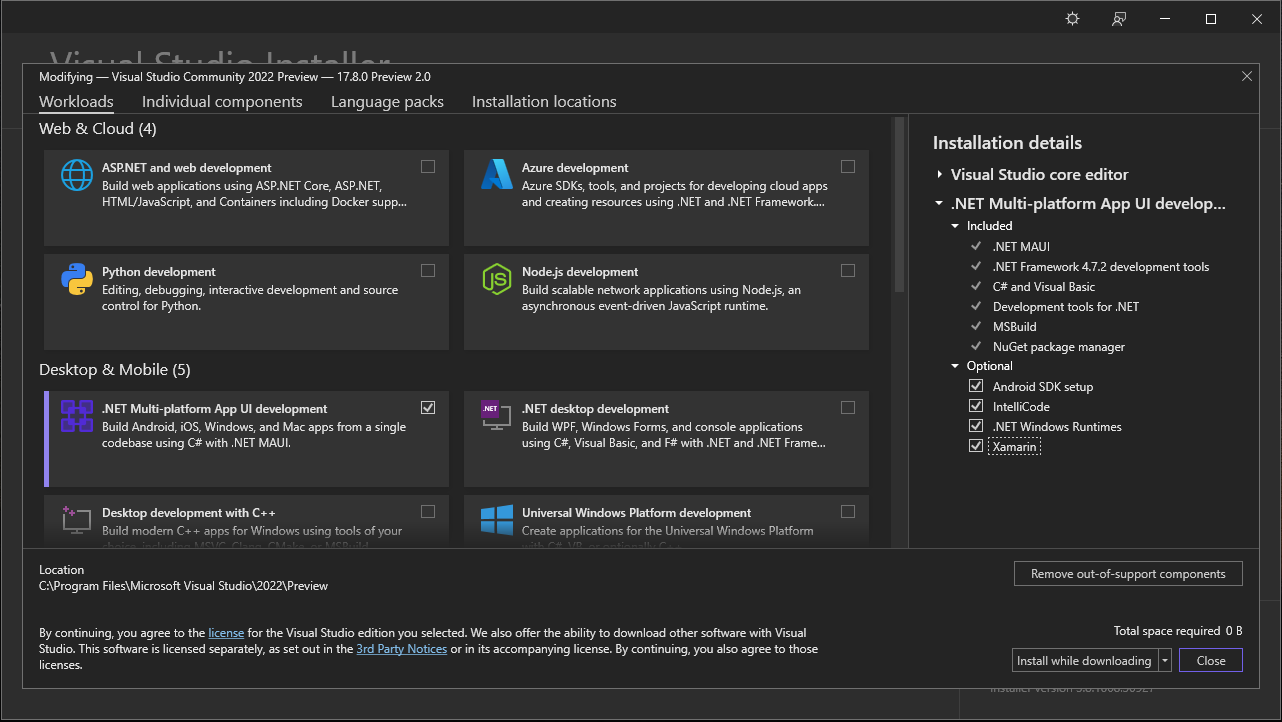Tick the Node.js development checkbox
Screen dimensions: 1282x722
[848, 271]
